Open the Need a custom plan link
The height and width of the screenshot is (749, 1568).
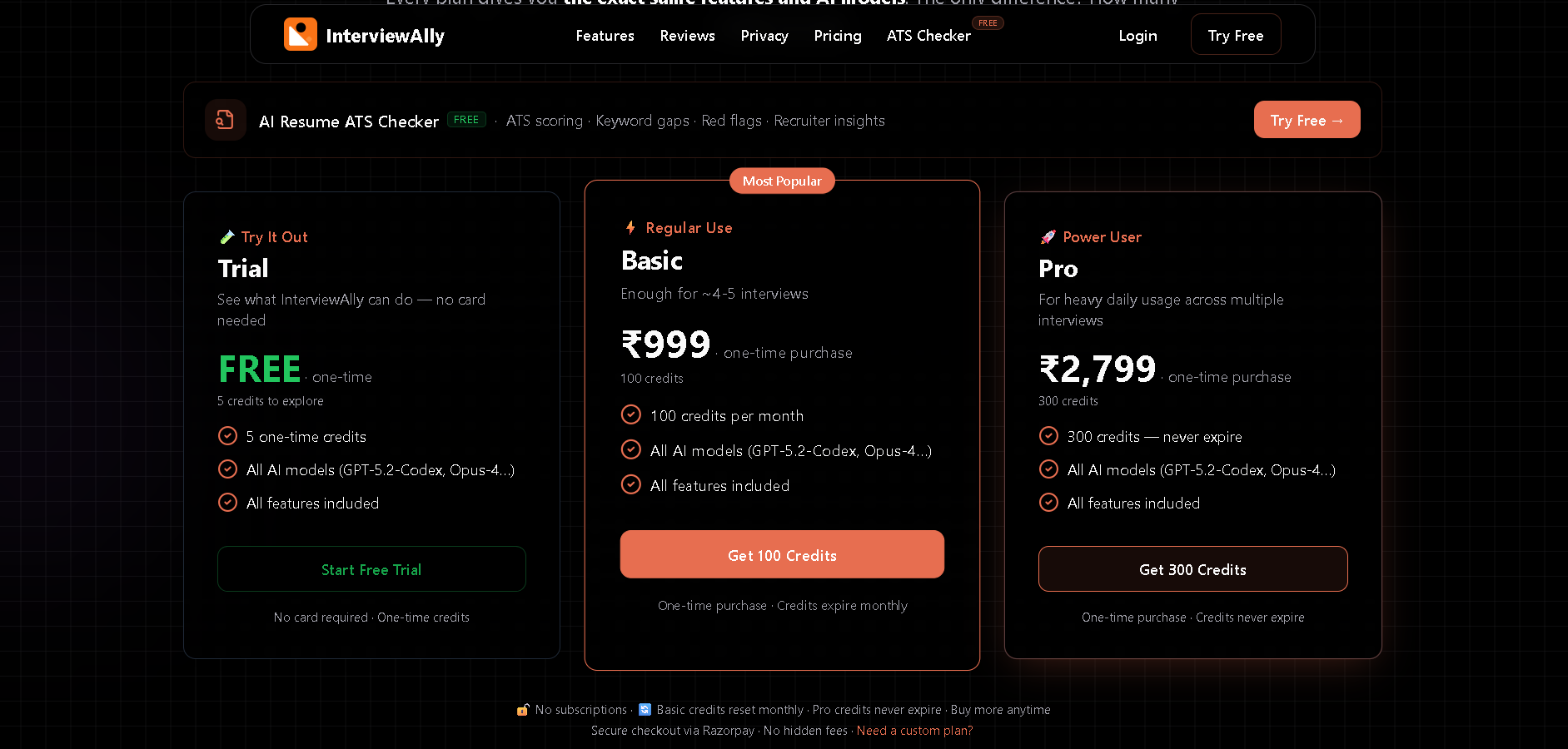click(x=913, y=730)
